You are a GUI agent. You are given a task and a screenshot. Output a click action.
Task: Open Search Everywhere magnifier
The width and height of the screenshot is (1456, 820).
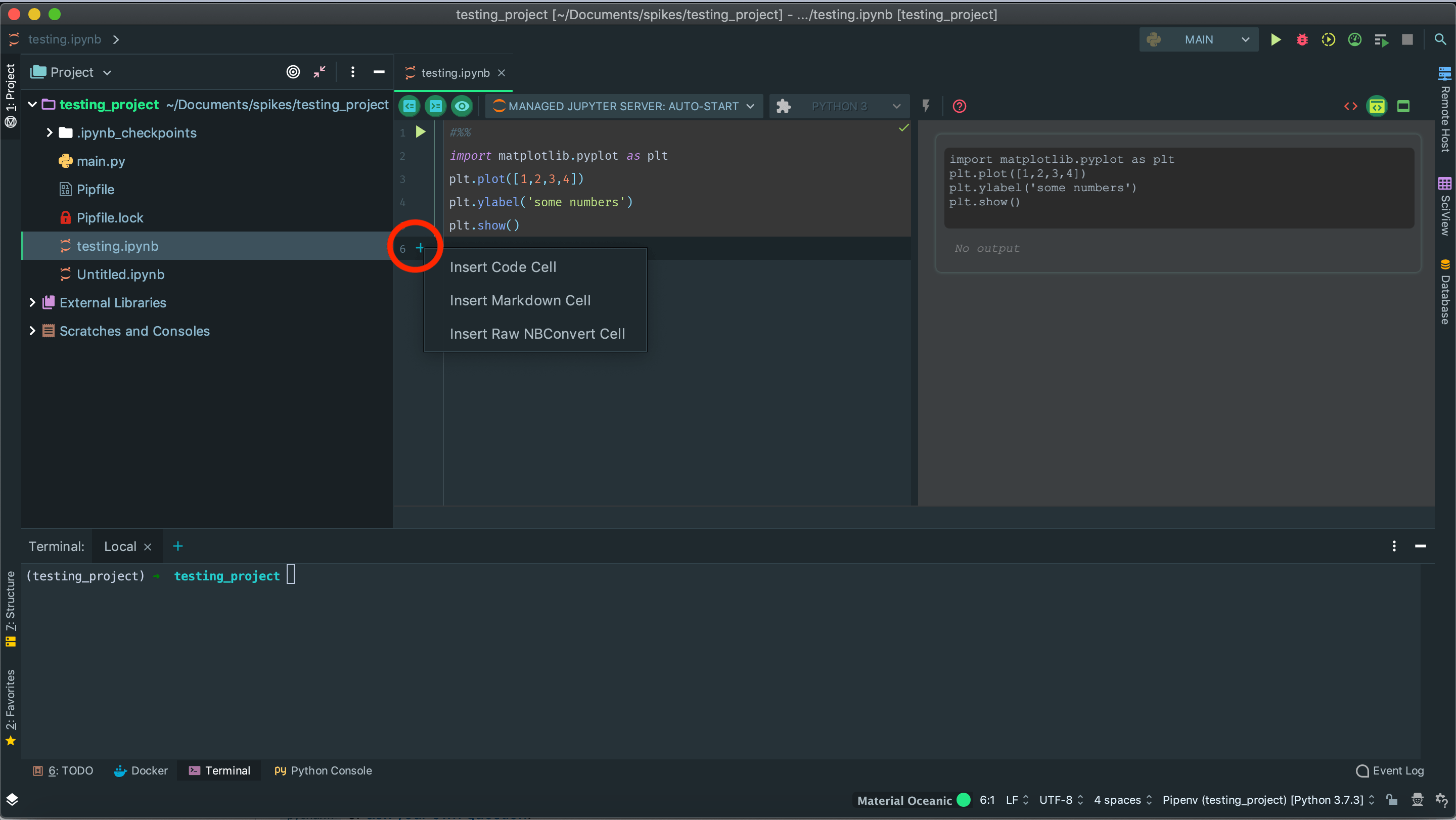tap(1440, 39)
